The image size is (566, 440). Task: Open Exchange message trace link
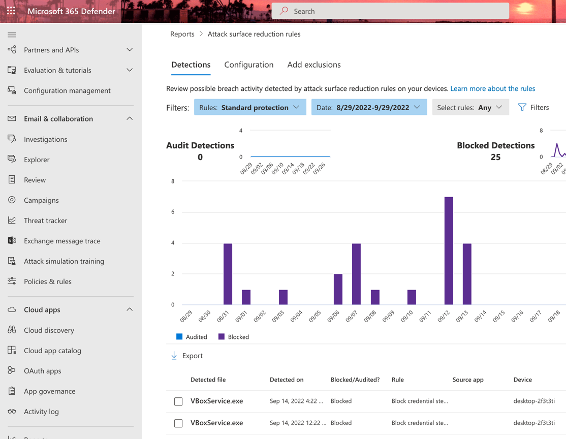click(x=62, y=241)
